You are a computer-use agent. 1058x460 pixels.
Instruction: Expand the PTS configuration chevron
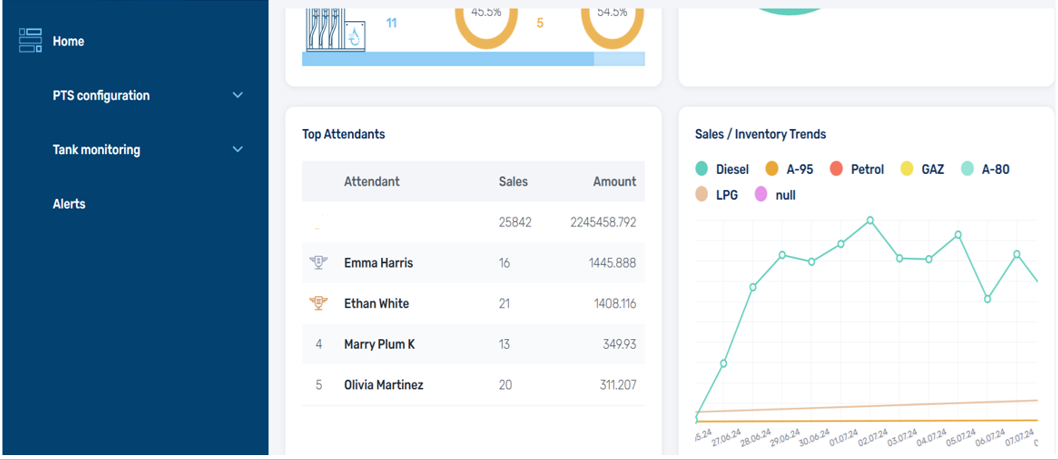click(237, 96)
